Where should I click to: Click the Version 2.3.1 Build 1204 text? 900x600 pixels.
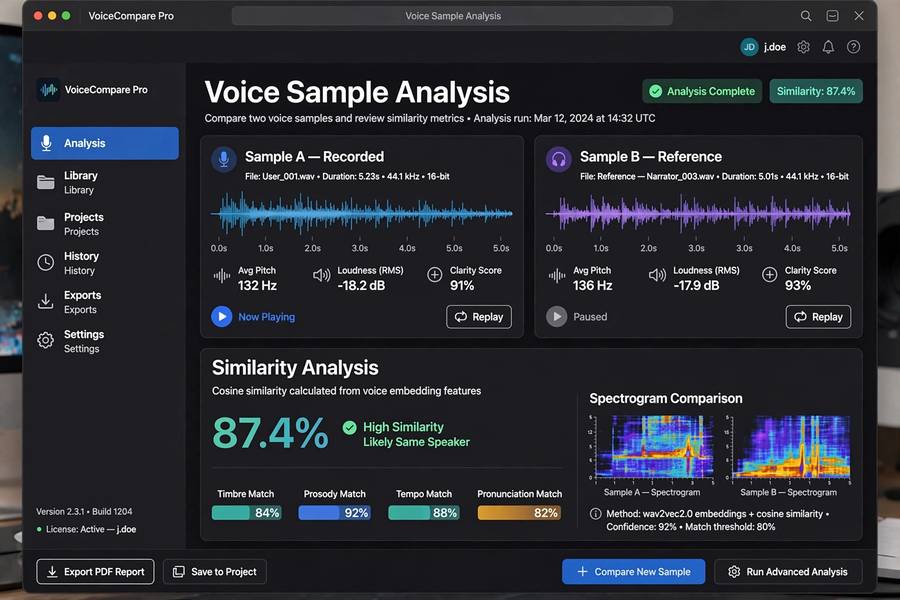pos(84,512)
